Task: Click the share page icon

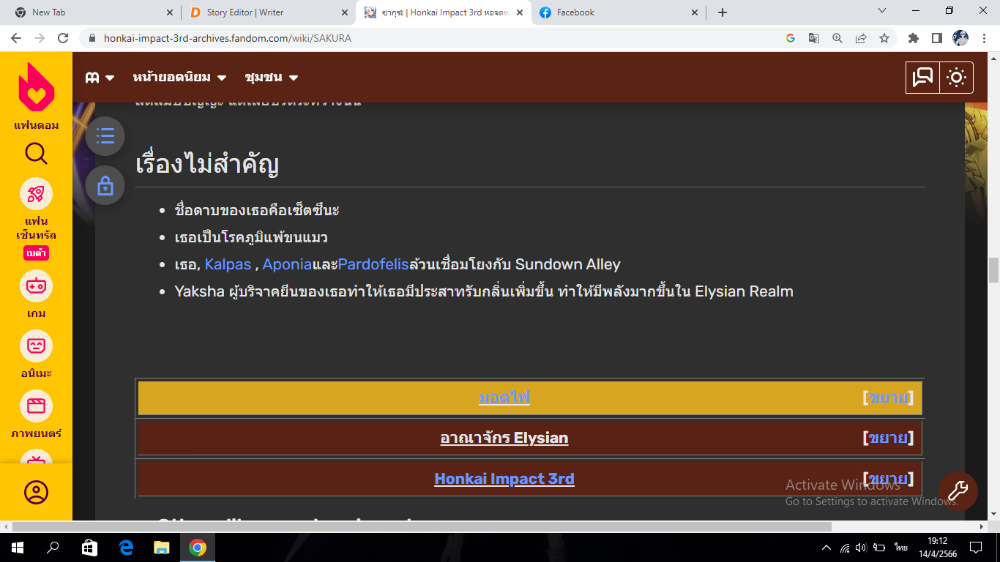Action: click(x=861, y=38)
